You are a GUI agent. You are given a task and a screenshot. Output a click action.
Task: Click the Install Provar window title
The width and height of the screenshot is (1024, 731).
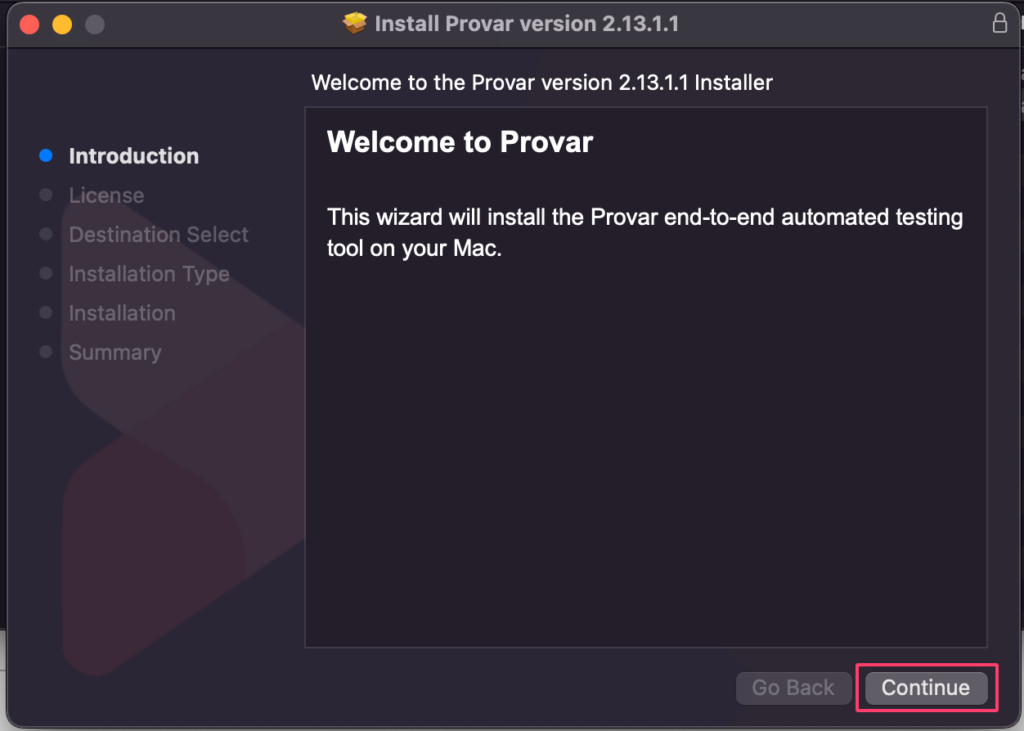526,24
